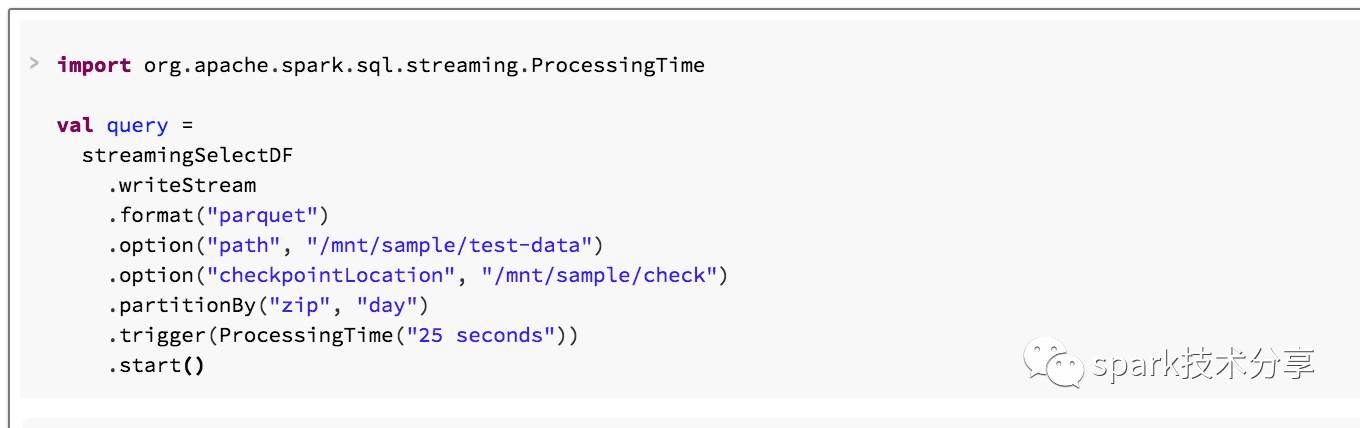The image size is (1360, 428).
Task: Click the .start() call line
Action: (156, 365)
